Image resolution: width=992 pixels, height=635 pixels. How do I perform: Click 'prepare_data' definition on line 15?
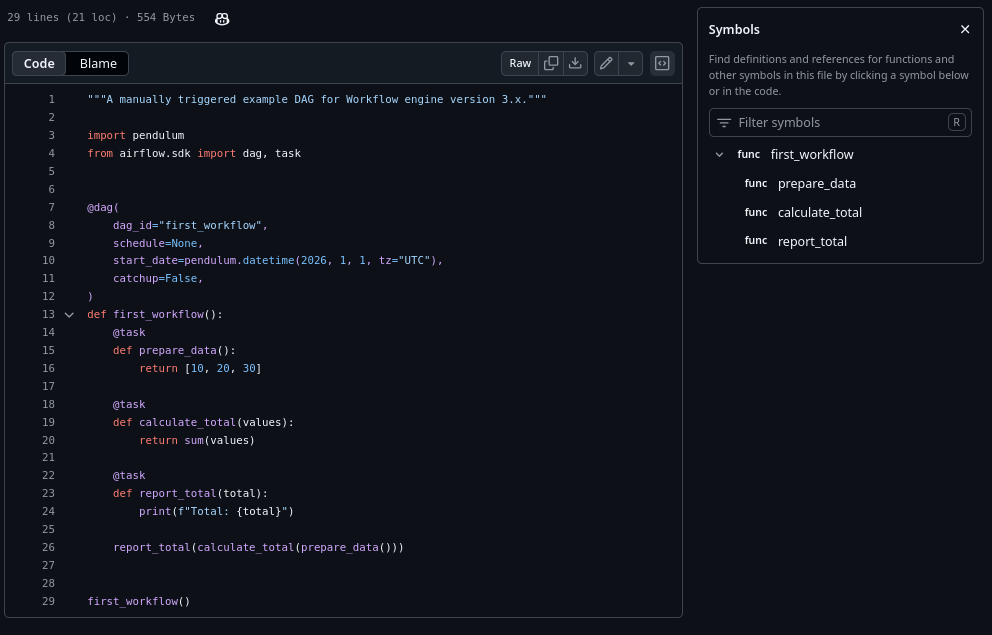[178, 350]
